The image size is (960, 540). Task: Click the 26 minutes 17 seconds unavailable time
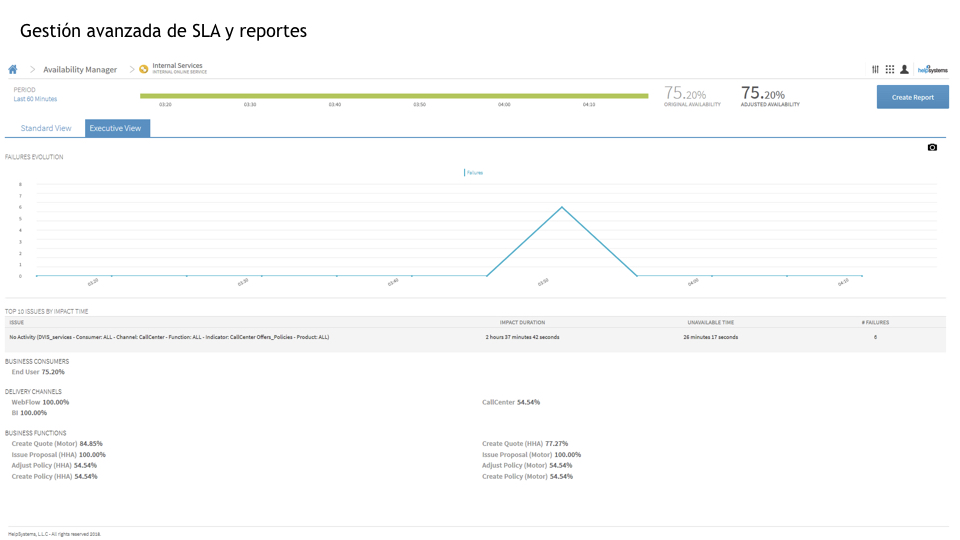[710, 337]
